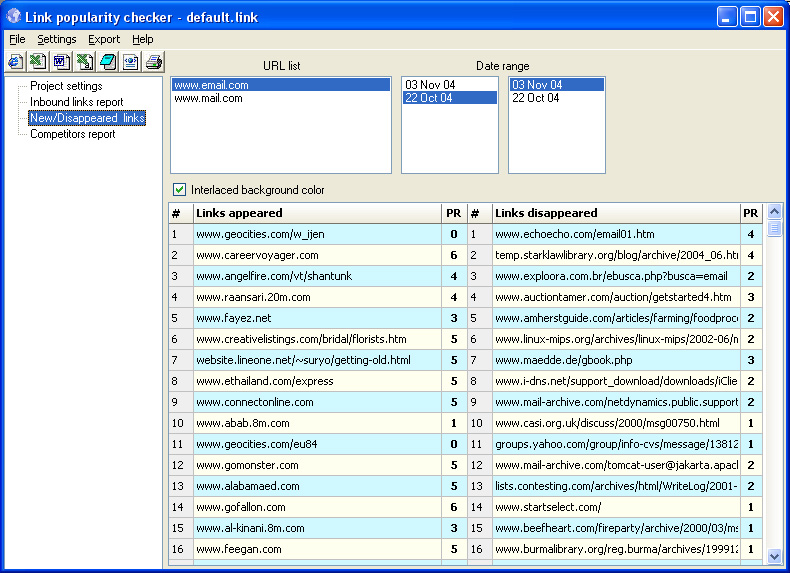The width and height of the screenshot is (790, 573).
Task: Open the Settings menu
Action: [57, 39]
